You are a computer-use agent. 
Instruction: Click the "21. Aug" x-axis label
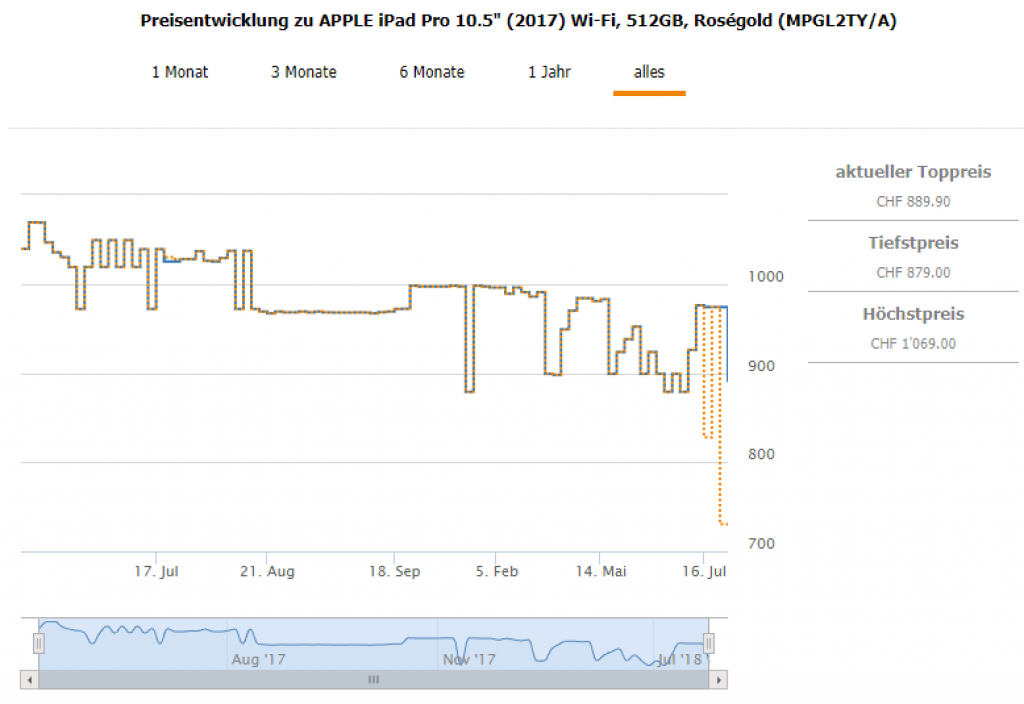point(267,571)
